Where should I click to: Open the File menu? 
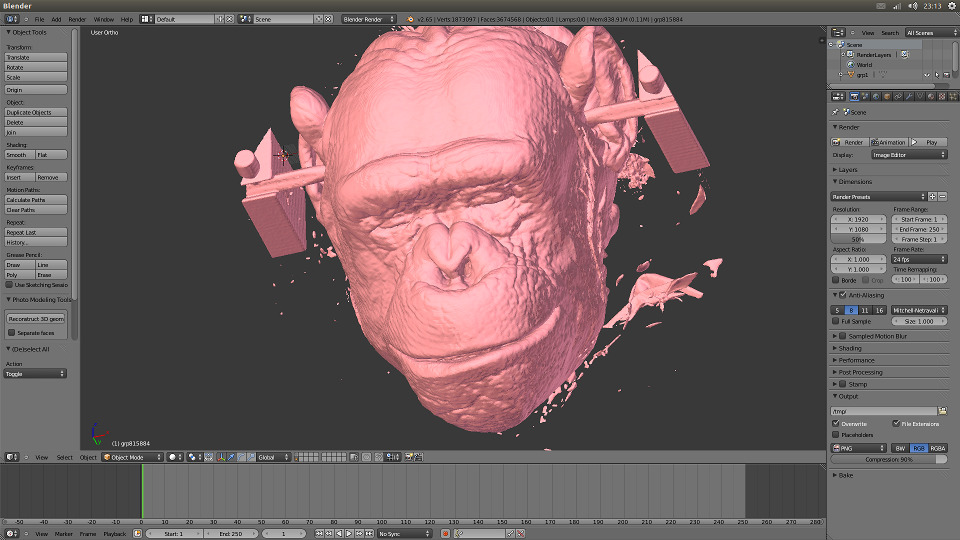point(39,19)
